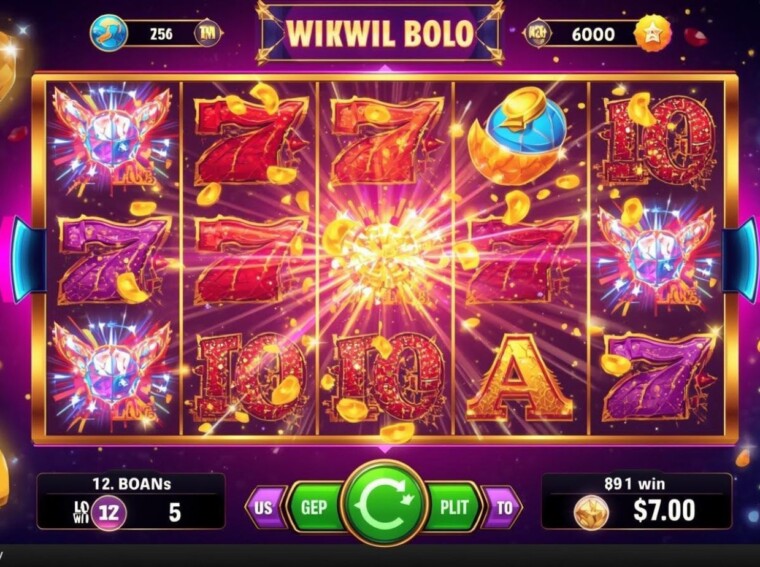Select the purple TO arrow button
The image size is (760, 567).
tap(503, 507)
